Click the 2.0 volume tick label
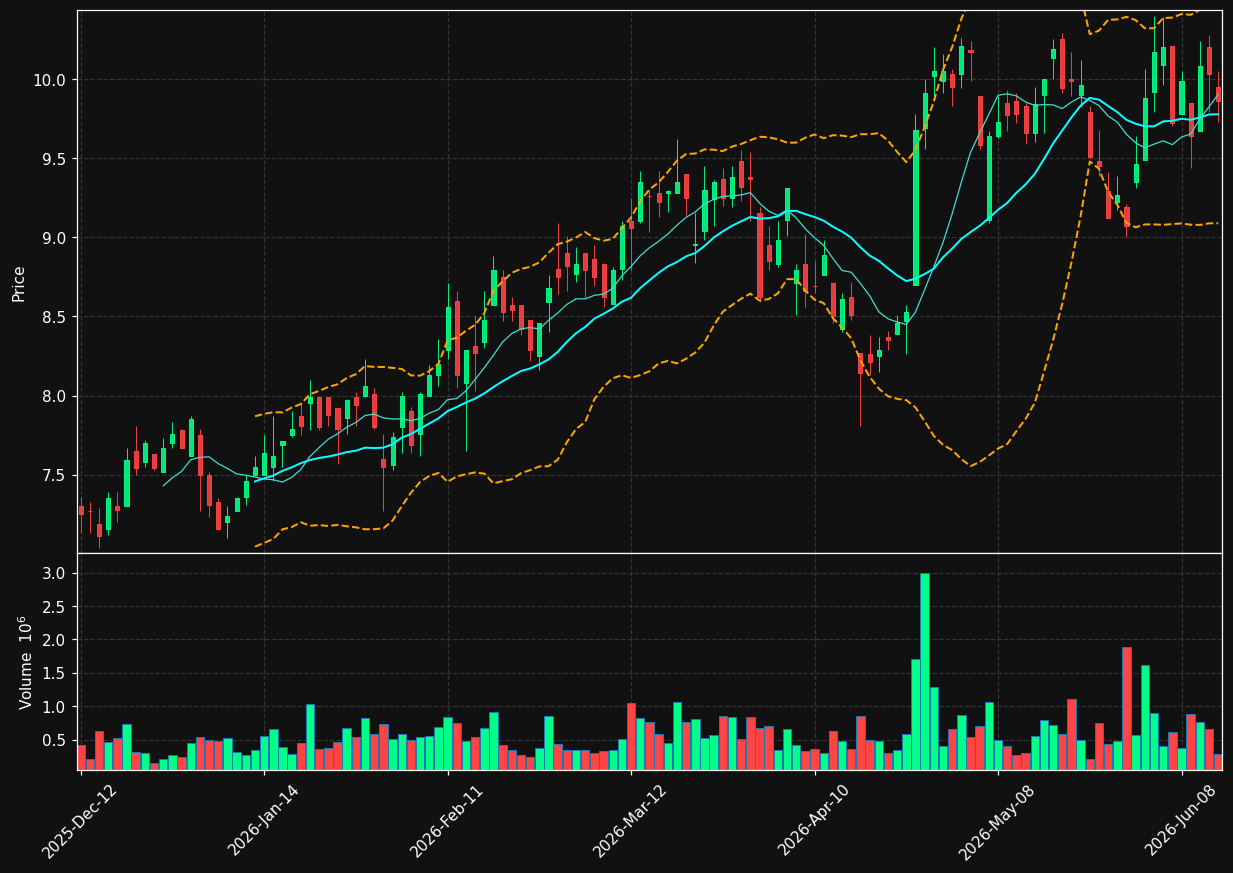The height and width of the screenshot is (873, 1233). (53, 640)
